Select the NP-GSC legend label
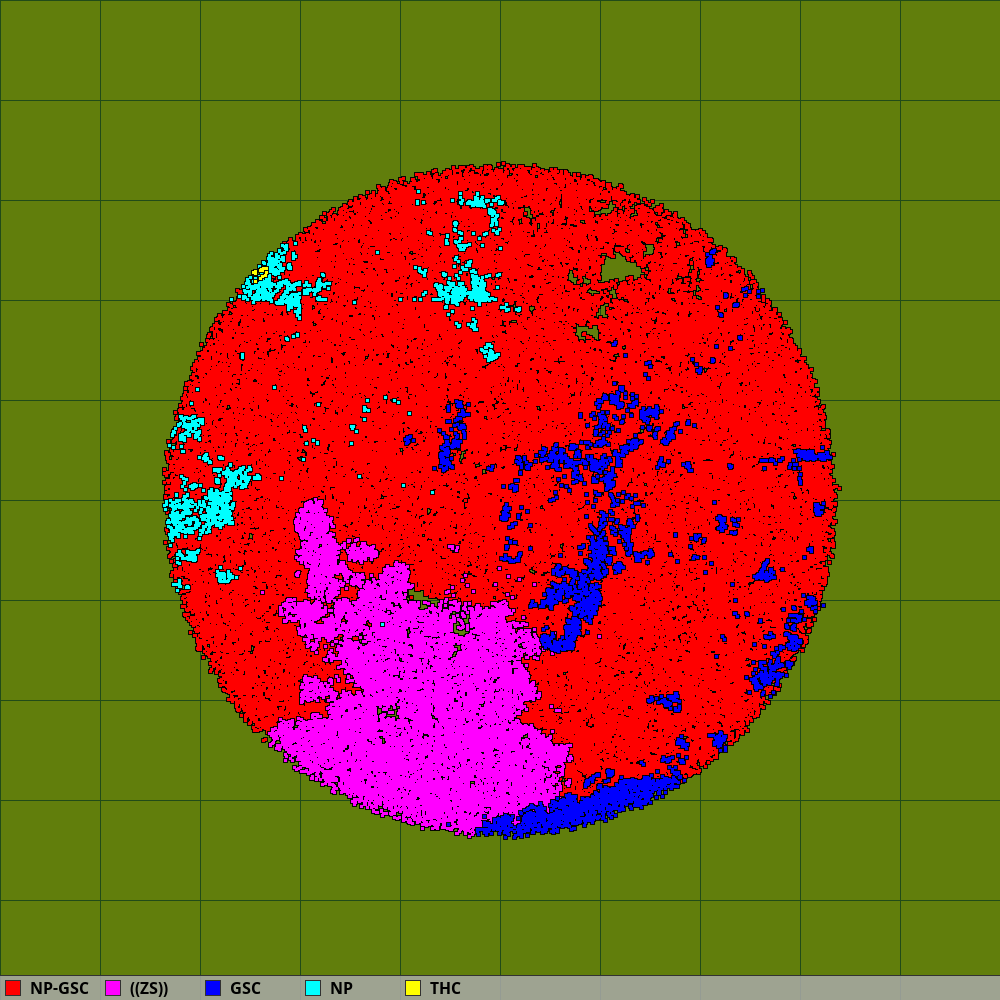Viewport: 1000px width, 1000px height. 59,988
